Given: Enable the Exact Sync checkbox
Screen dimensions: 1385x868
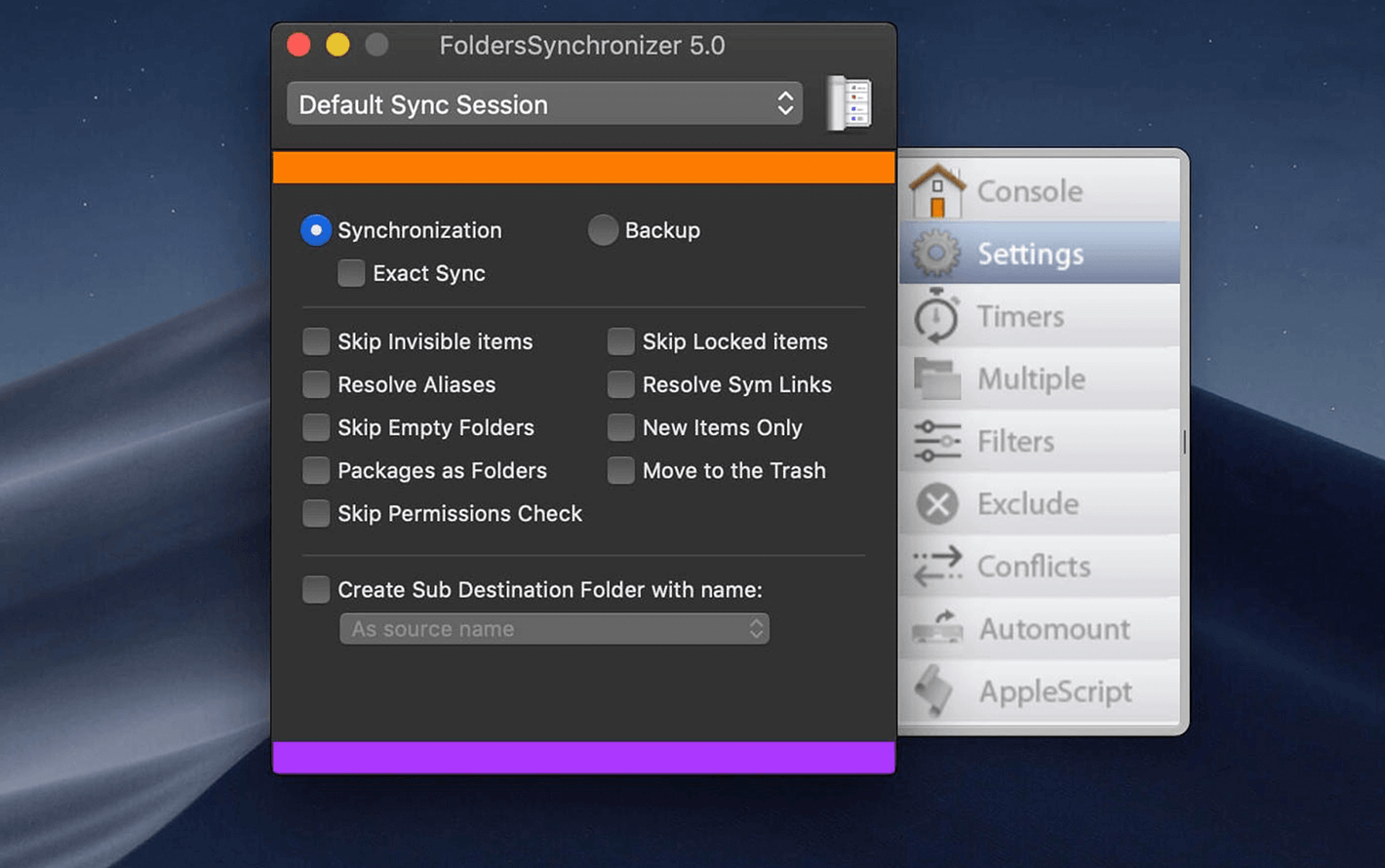Looking at the screenshot, I should [351, 273].
